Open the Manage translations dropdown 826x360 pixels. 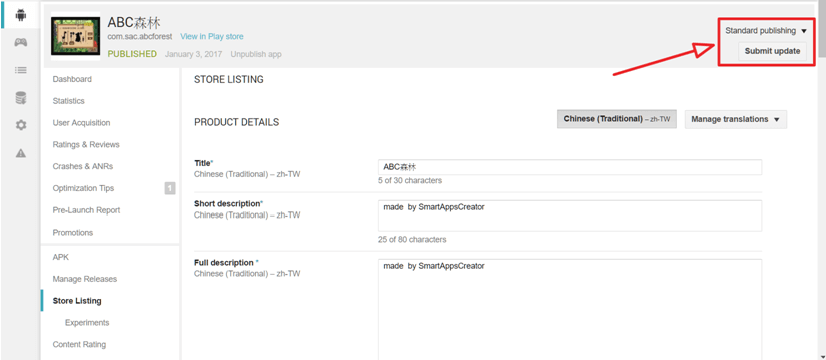pos(735,119)
